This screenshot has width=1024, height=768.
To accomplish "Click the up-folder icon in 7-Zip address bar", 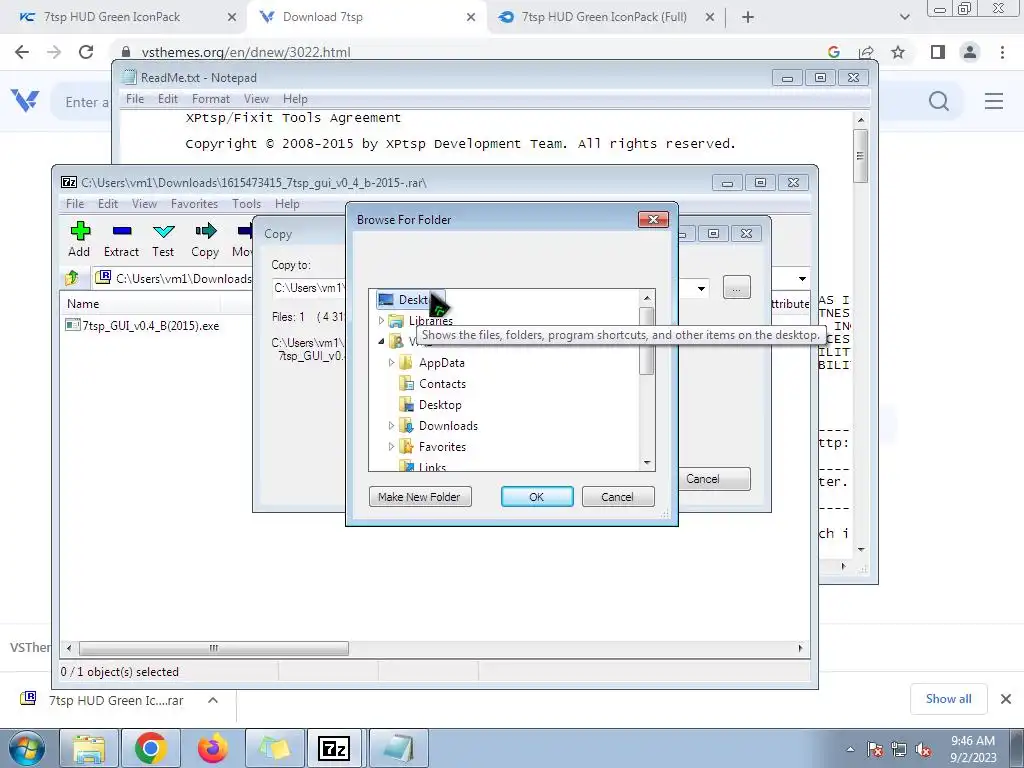I will pos(72,278).
